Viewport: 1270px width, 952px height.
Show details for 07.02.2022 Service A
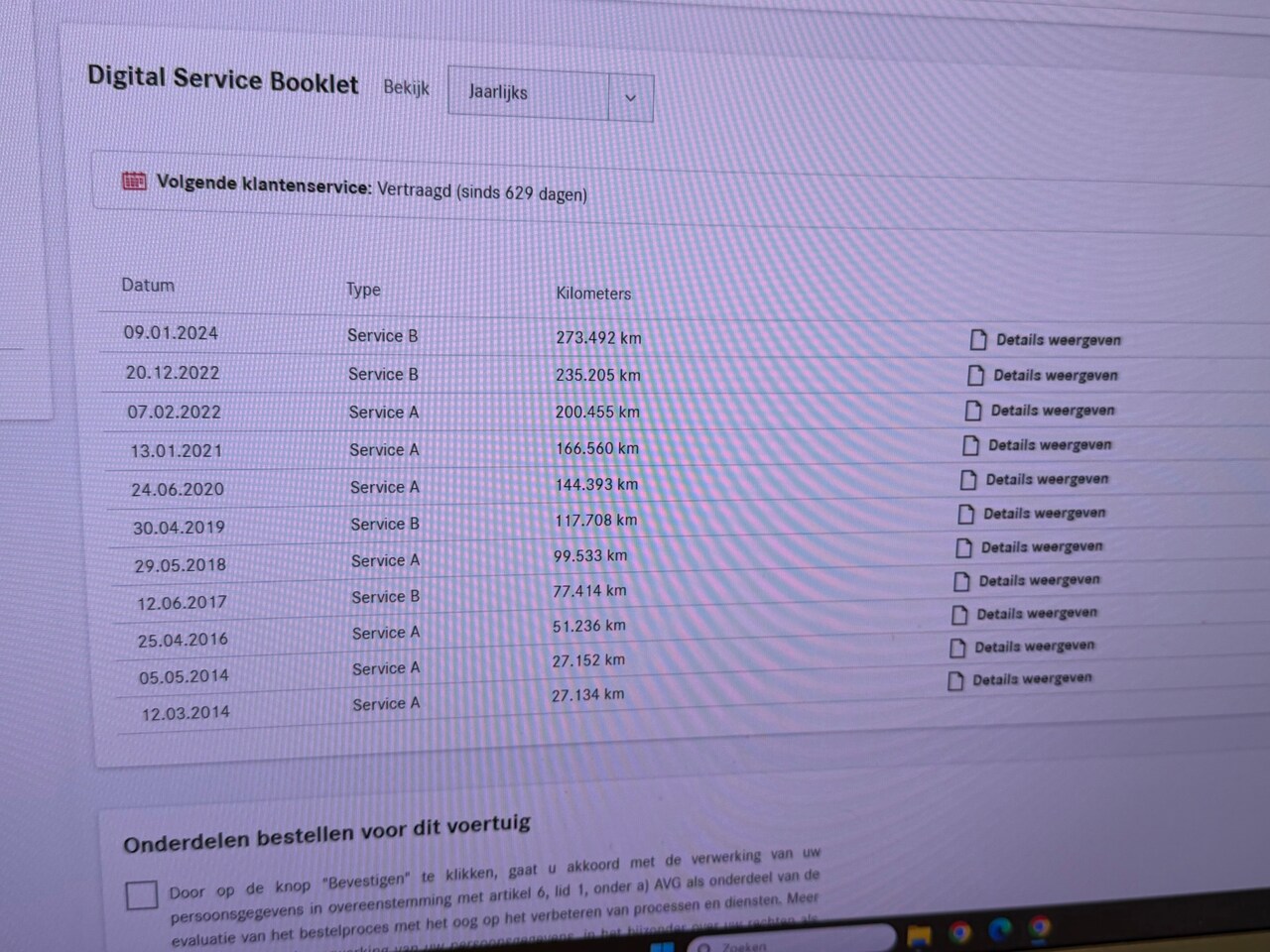(1053, 410)
